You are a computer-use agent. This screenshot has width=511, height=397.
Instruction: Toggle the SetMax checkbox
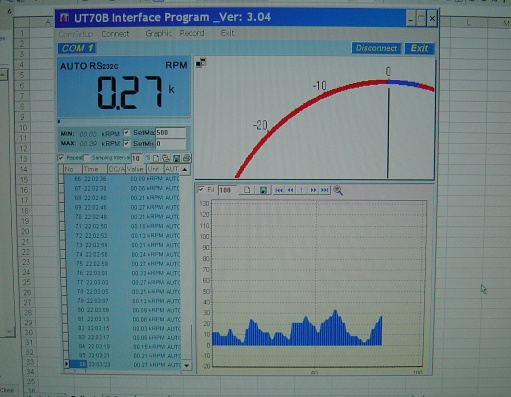[x=126, y=133]
